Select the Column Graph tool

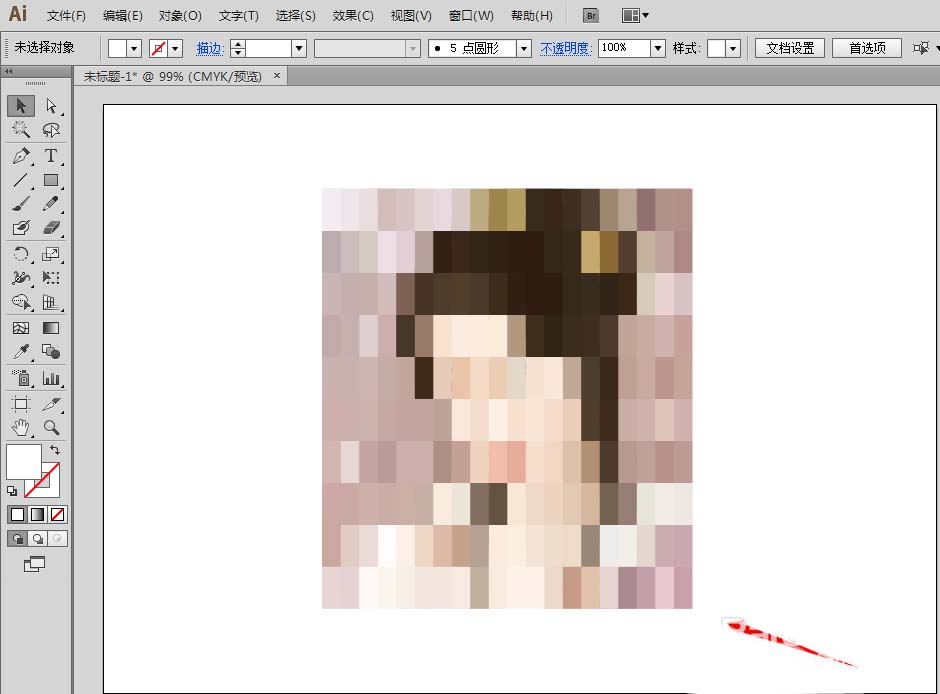pos(51,378)
